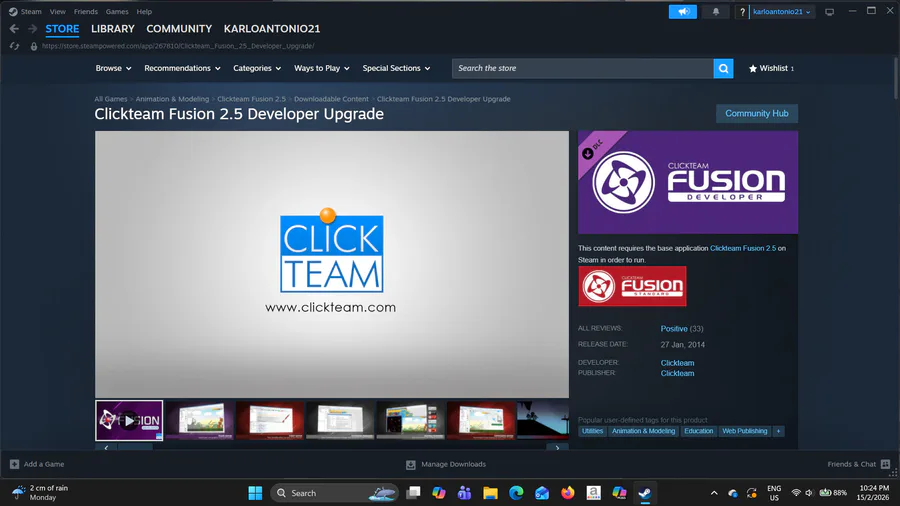This screenshot has height=506, width=900.
Task: Select the Education tag
Action: (699, 431)
